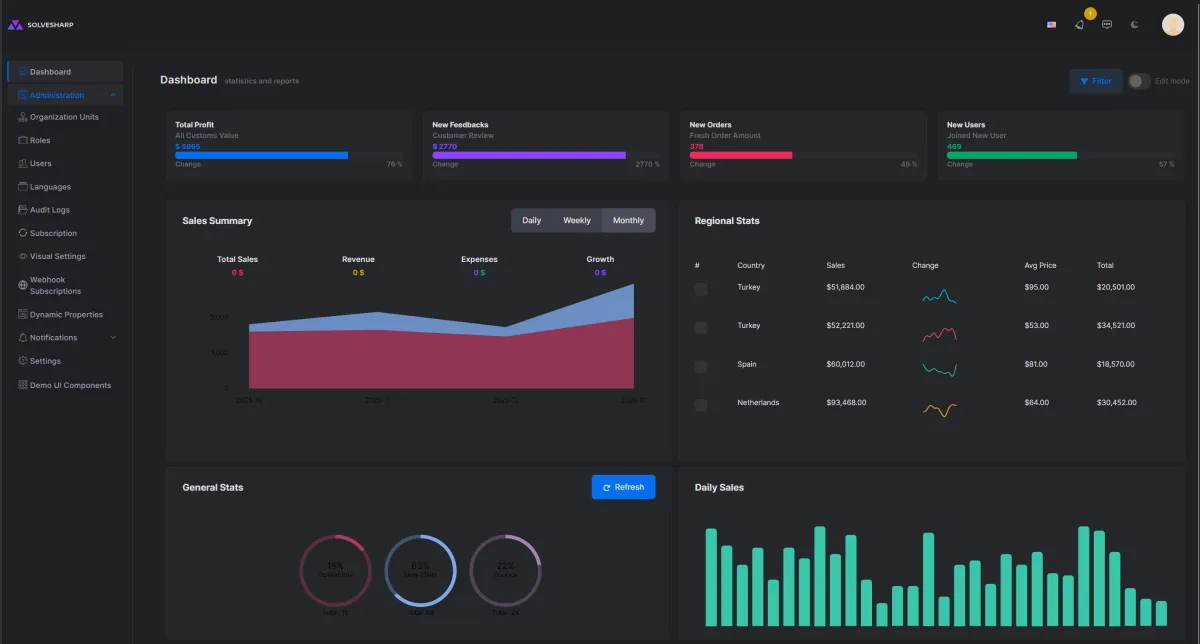Select the Weekly tab in Sales Summary
The image size is (1200, 644).
pos(577,220)
